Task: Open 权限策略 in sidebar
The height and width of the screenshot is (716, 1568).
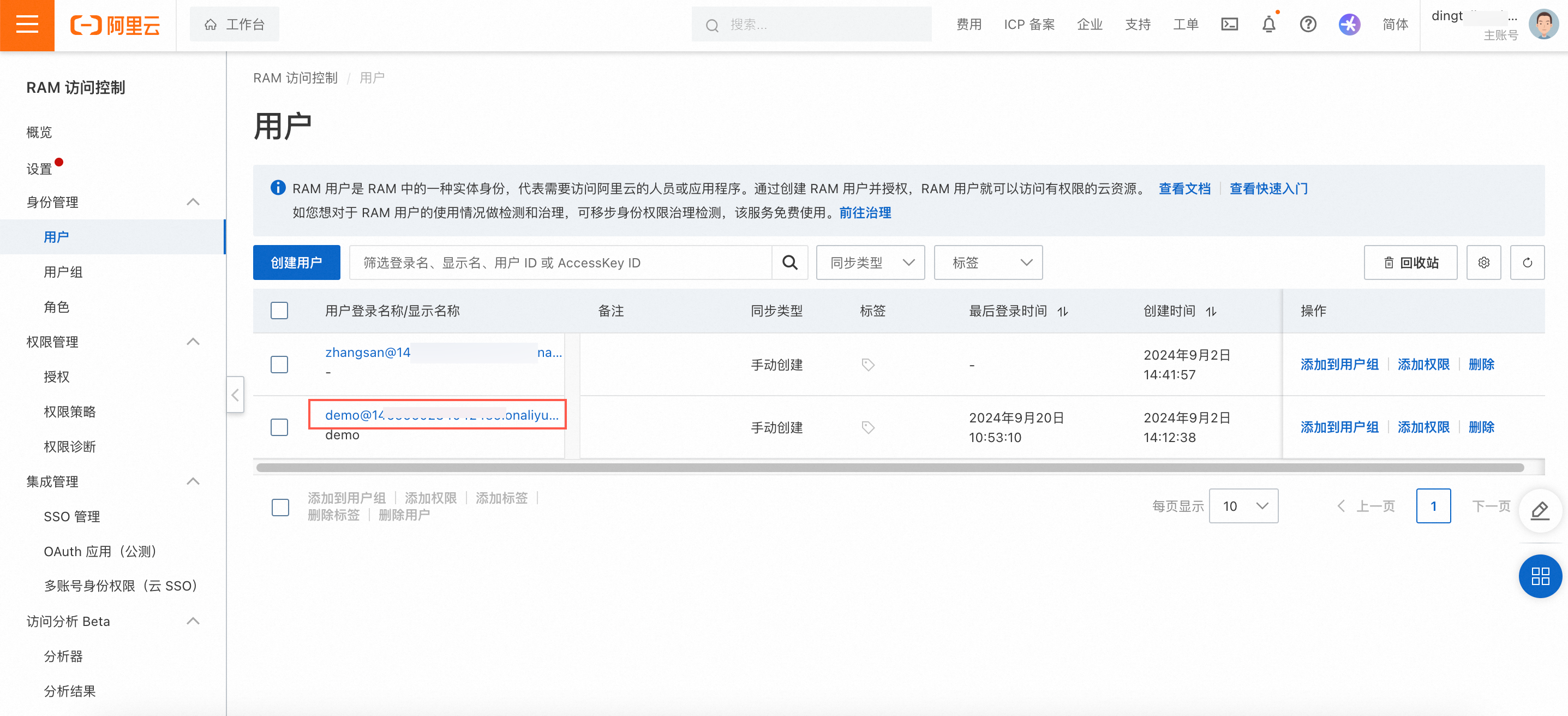Action: point(70,411)
